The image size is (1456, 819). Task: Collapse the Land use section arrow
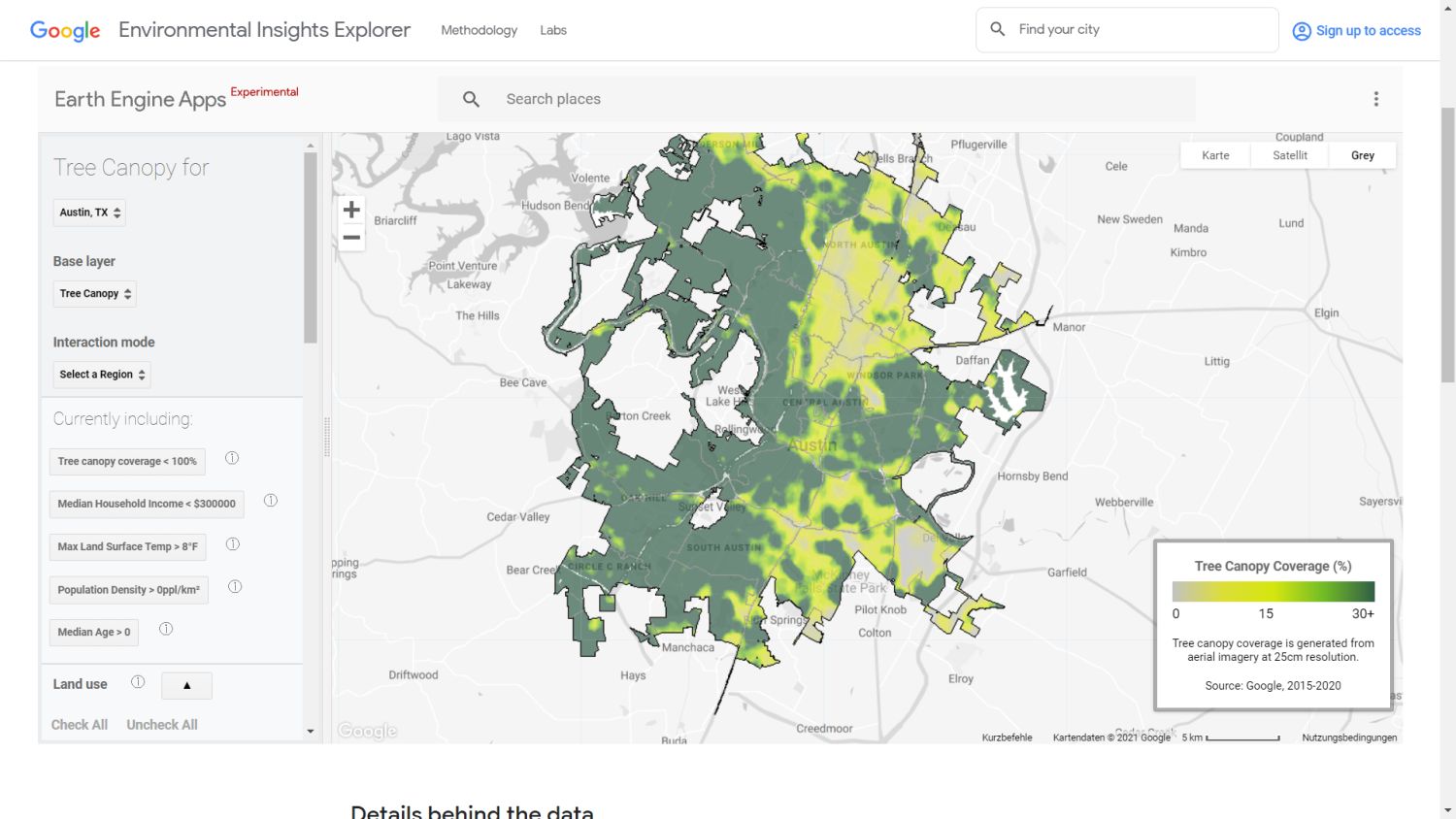[x=186, y=685]
